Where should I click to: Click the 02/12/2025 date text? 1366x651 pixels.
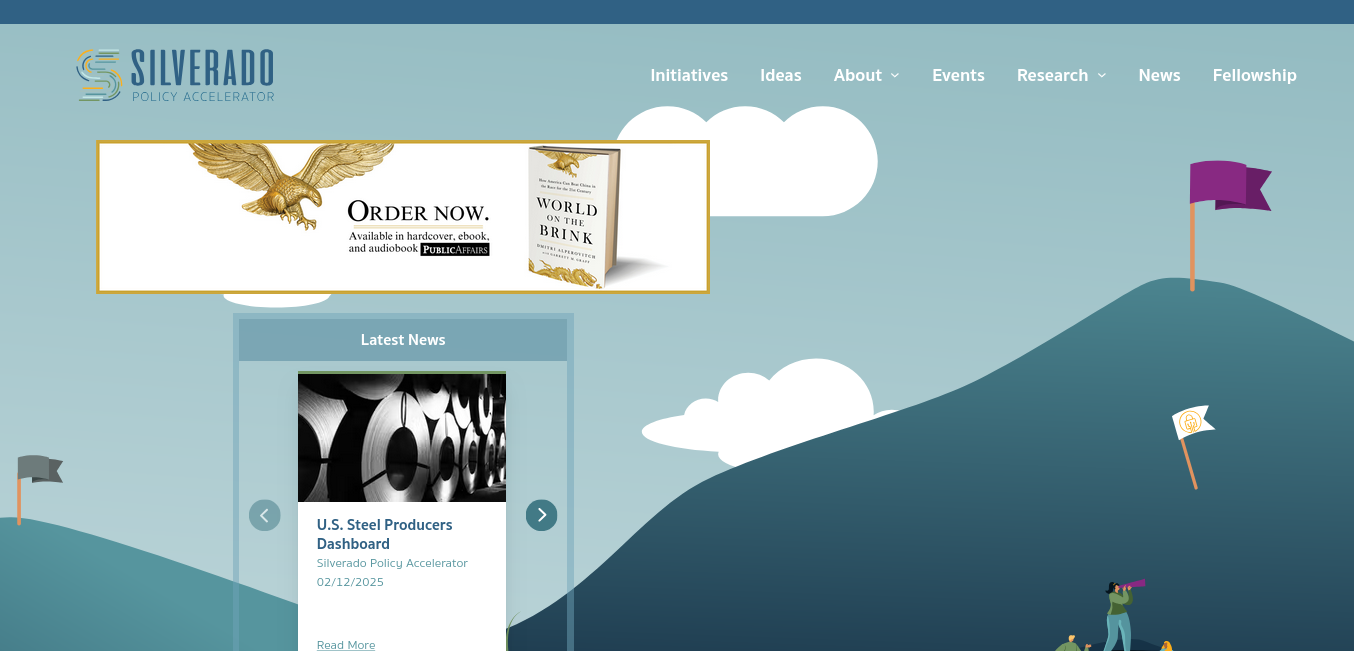(x=350, y=582)
